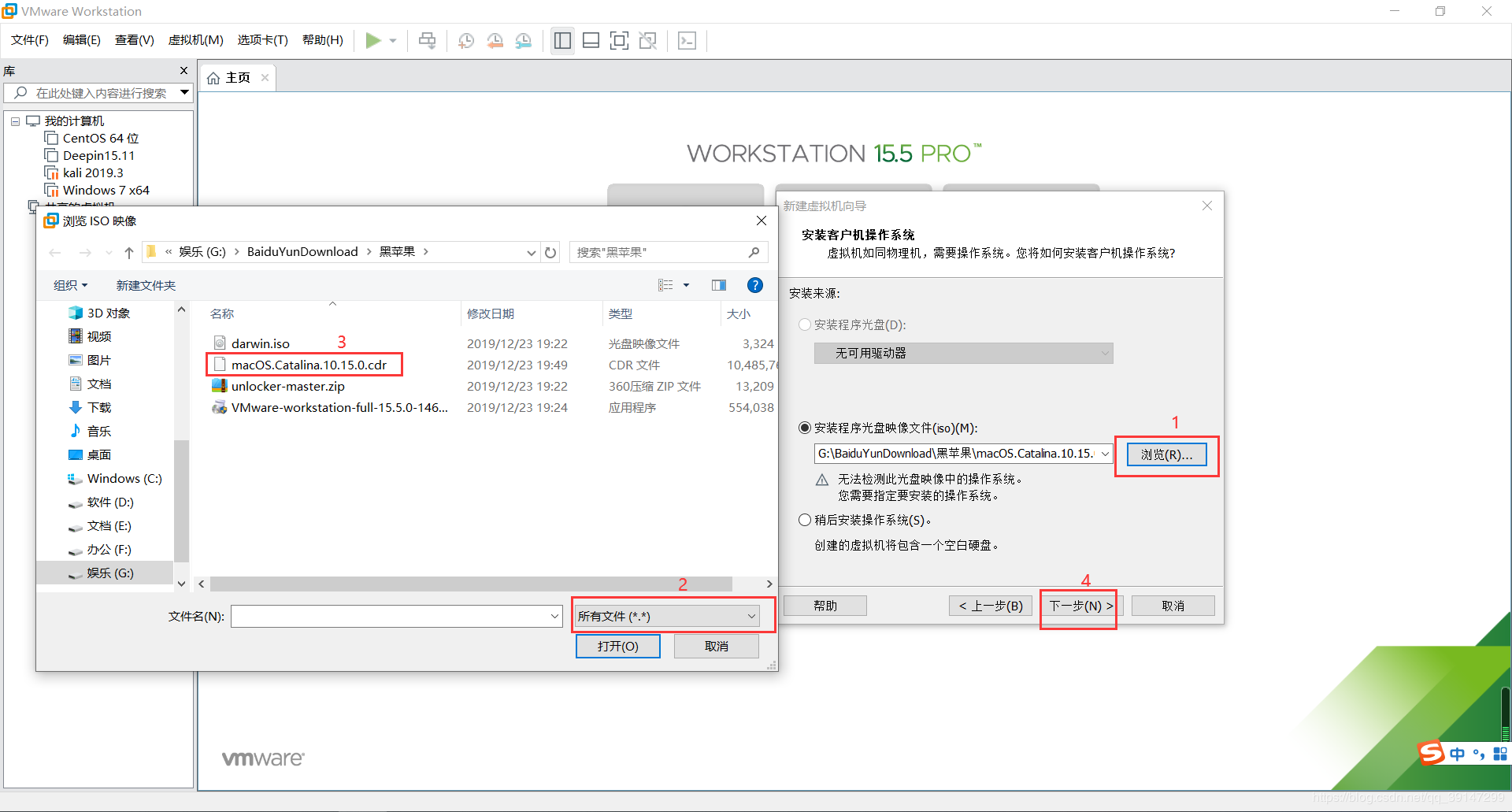Show or hide the thumbnail bar

[x=591, y=40]
